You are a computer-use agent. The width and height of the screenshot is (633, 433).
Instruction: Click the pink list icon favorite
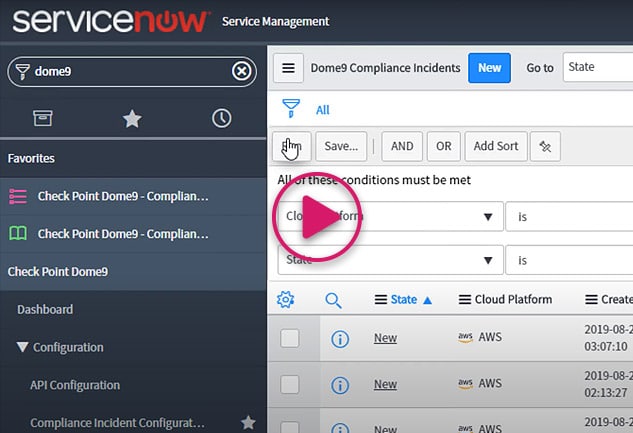pos(18,197)
